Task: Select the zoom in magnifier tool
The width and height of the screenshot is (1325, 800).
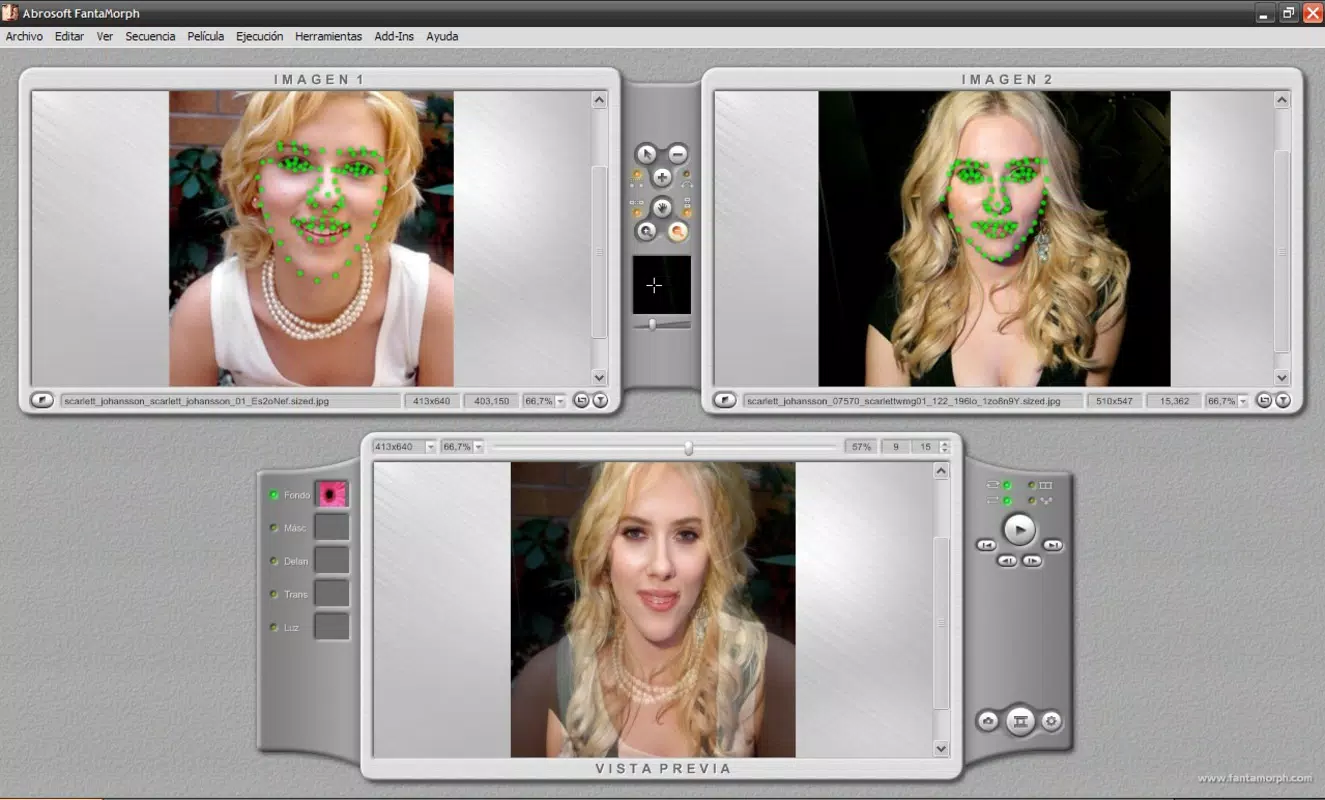Action: click(x=646, y=231)
